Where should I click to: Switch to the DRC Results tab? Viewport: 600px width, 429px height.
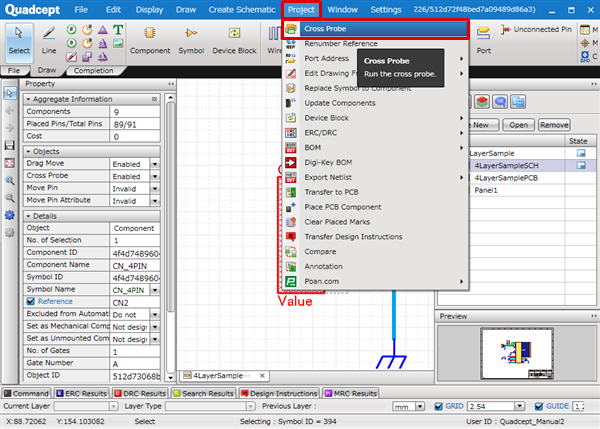pyautogui.click(x=140, y=393)
